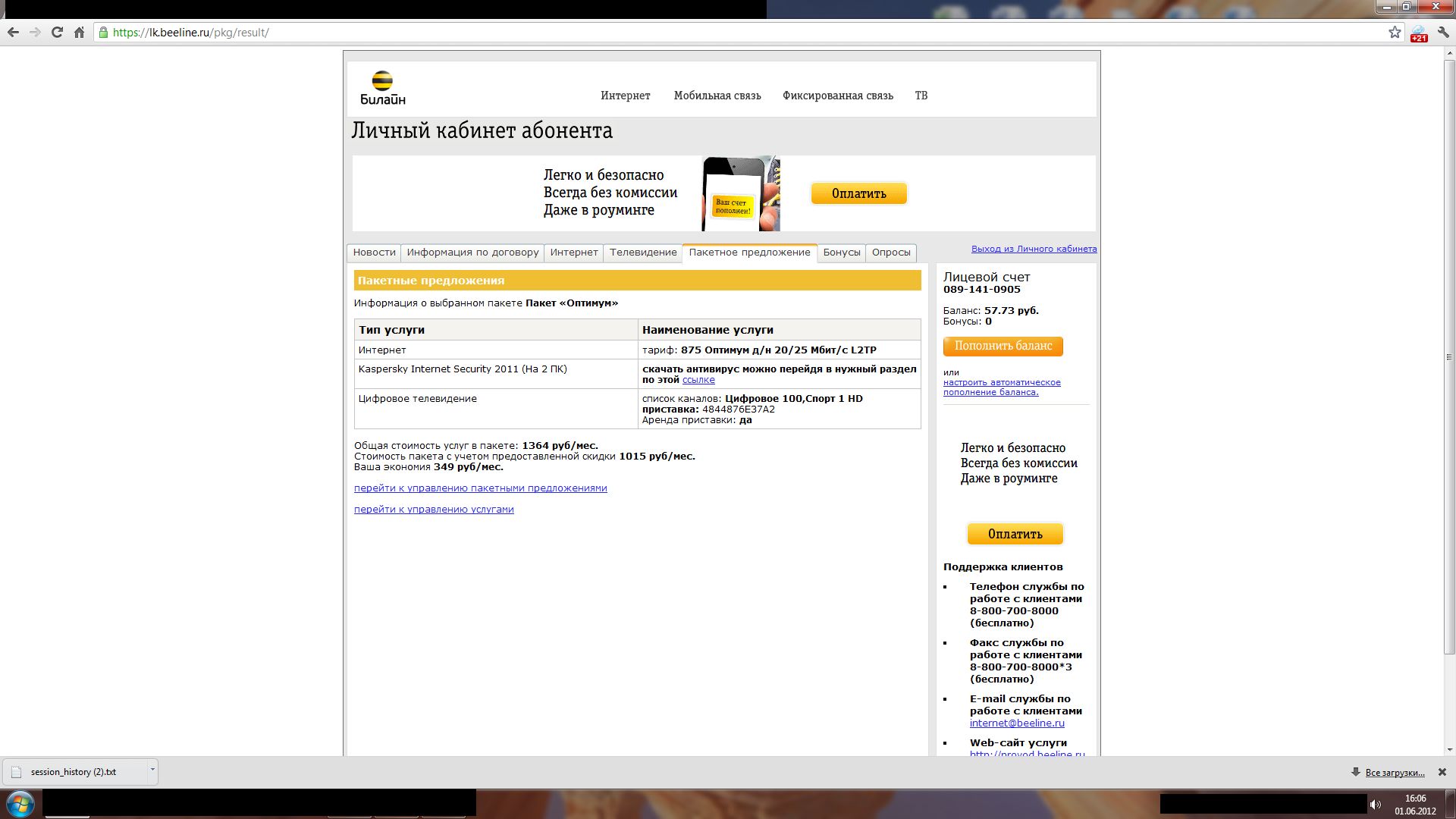Click the internet@beeline.ru email link
The height and width of the screenshot is (819, 1456).
1017,723
